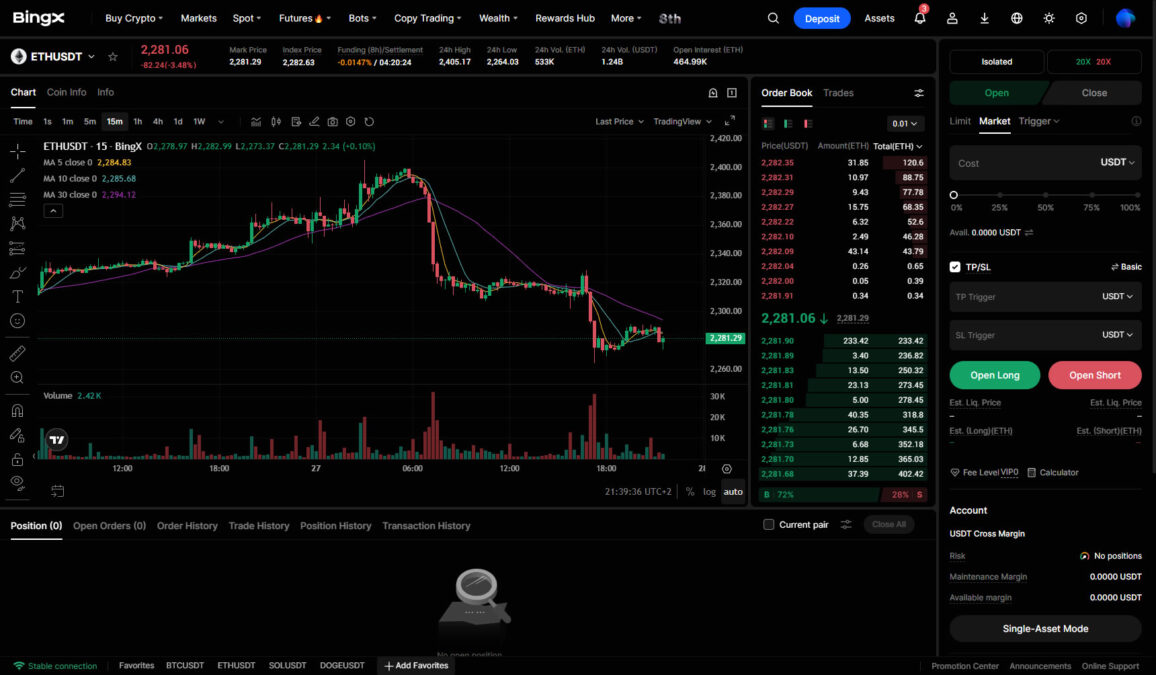Open TP Trigger USDT dropdown
This screenshot has height=675, width=1156.
(1117, 296)
